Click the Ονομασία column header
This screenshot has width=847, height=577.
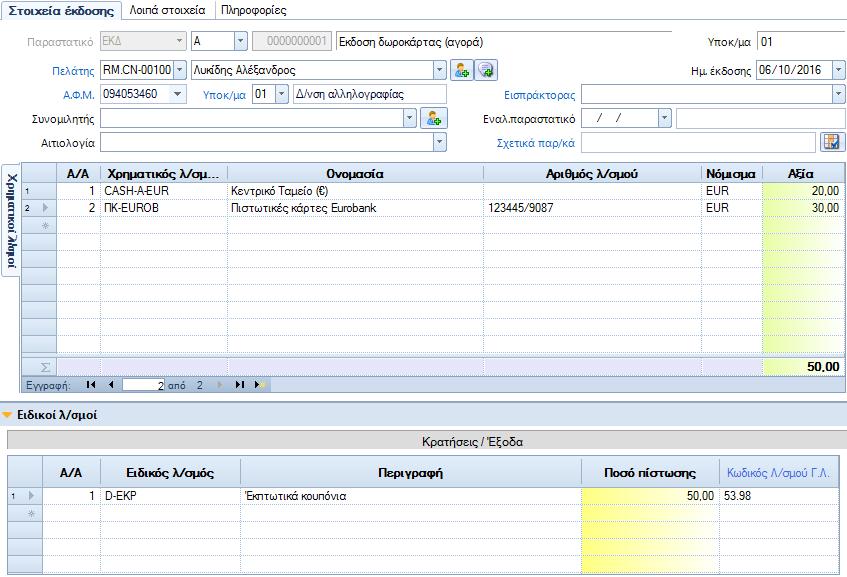point(355,173)
